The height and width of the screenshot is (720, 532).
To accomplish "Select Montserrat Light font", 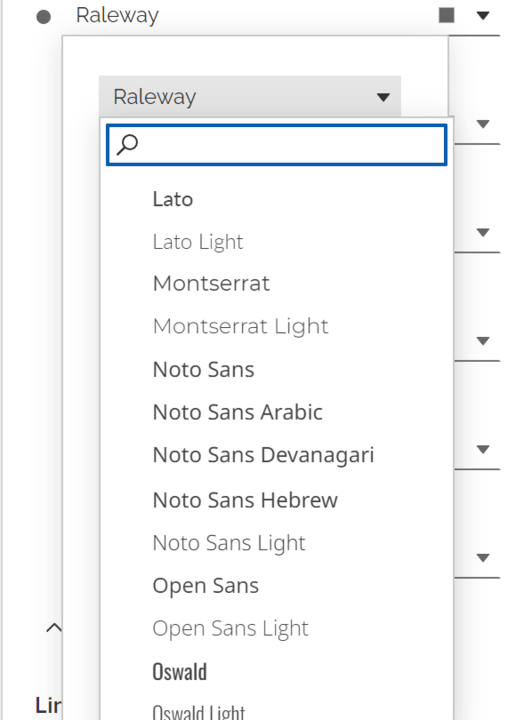I will [241, 326].
